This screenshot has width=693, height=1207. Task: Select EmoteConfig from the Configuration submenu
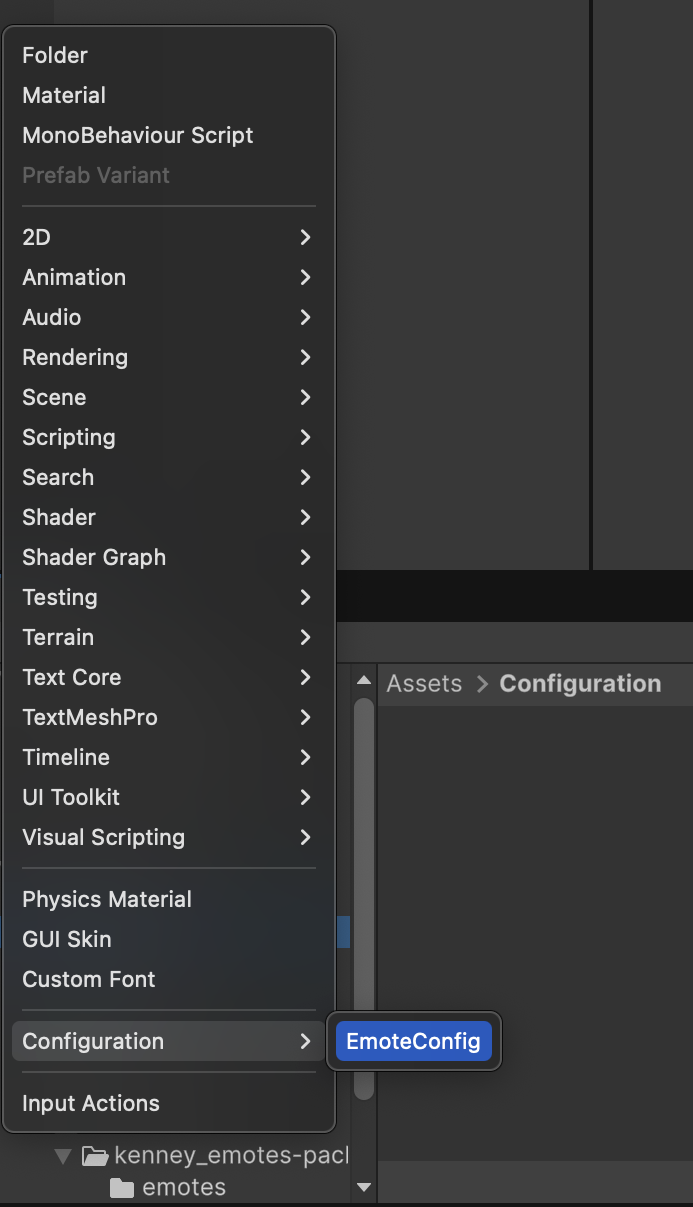click(413, 1041)
